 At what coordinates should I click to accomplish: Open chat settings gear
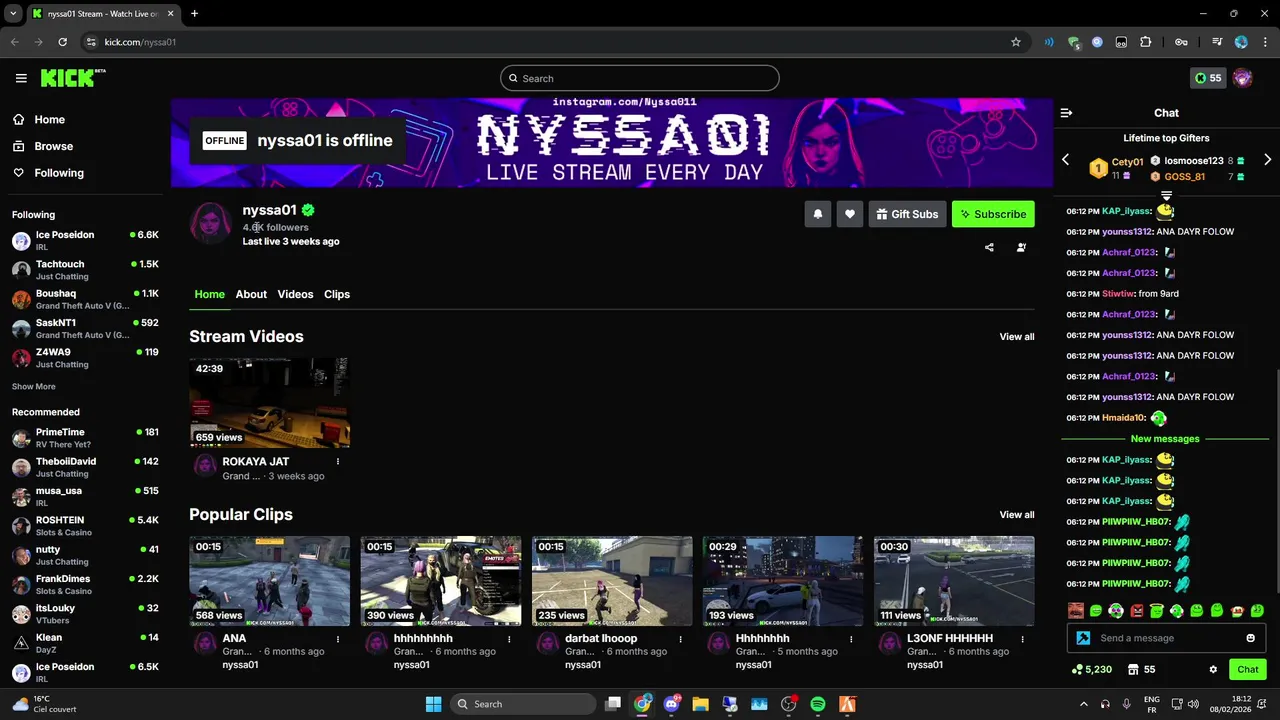coord(1213,669)
